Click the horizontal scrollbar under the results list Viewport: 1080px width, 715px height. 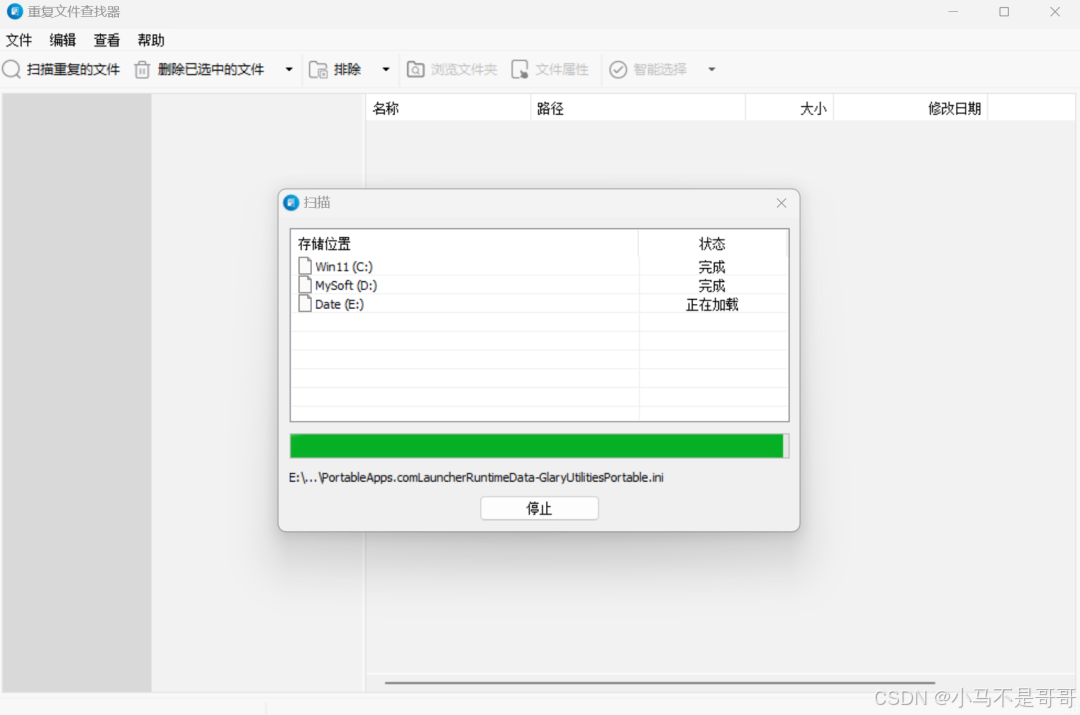pyautogui.click(x=660, y=683)
